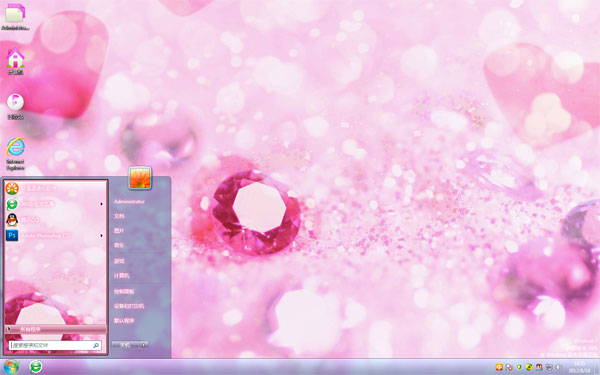Viewport: 600px width, 375px height.
Task: Click the orange tray icon
Action: click(499, 367)
